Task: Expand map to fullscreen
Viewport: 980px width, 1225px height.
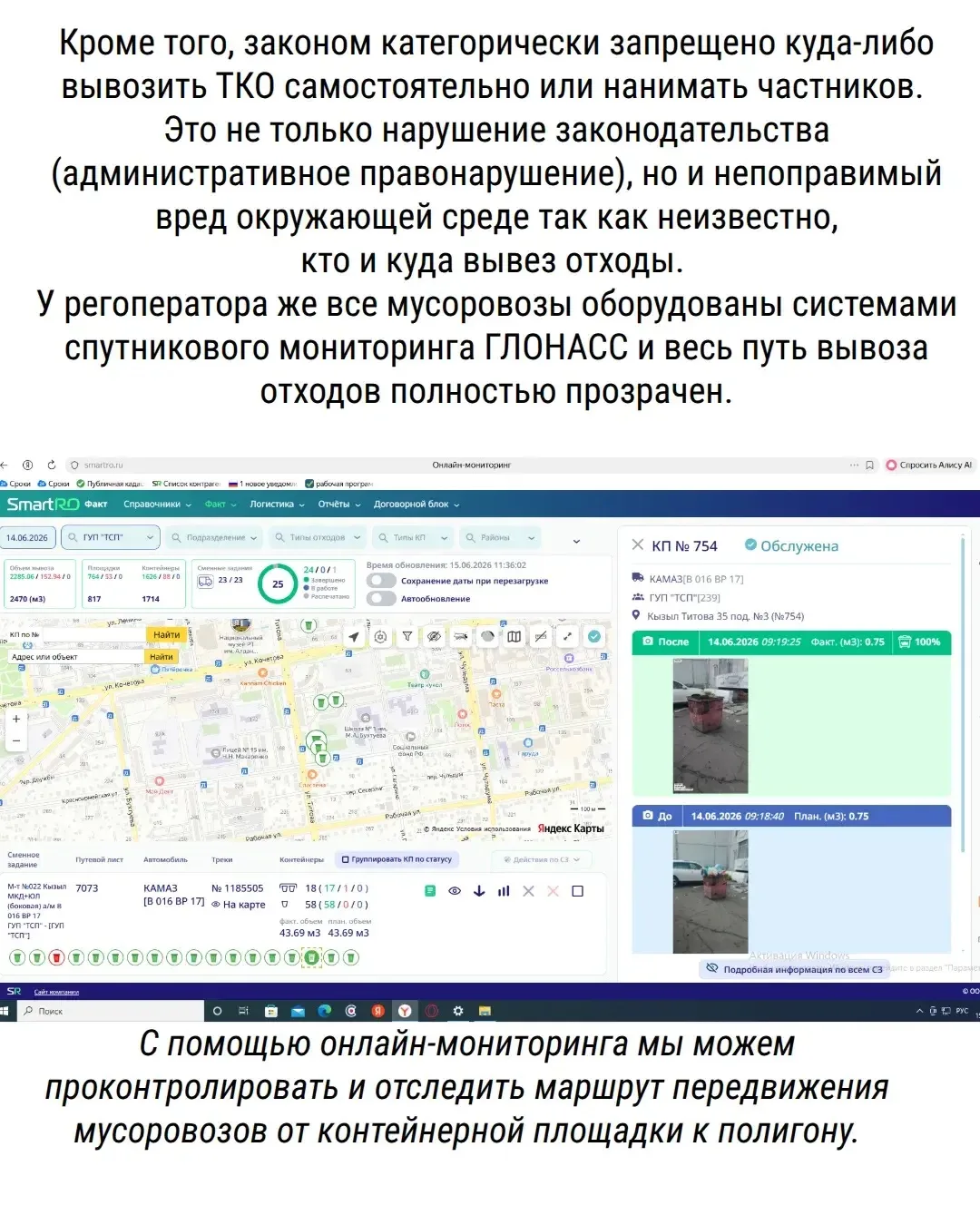Action: [568, 637]
